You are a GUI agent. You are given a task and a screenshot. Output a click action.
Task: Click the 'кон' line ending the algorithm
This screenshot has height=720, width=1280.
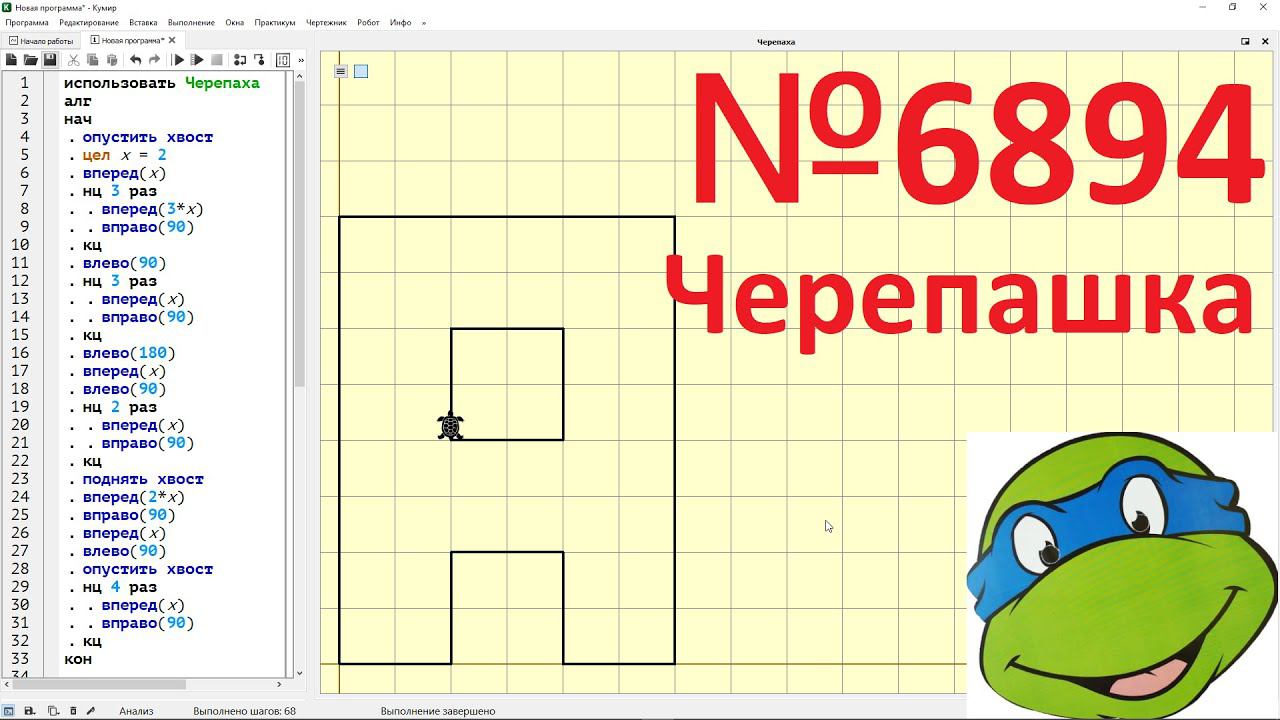[78, 659]
